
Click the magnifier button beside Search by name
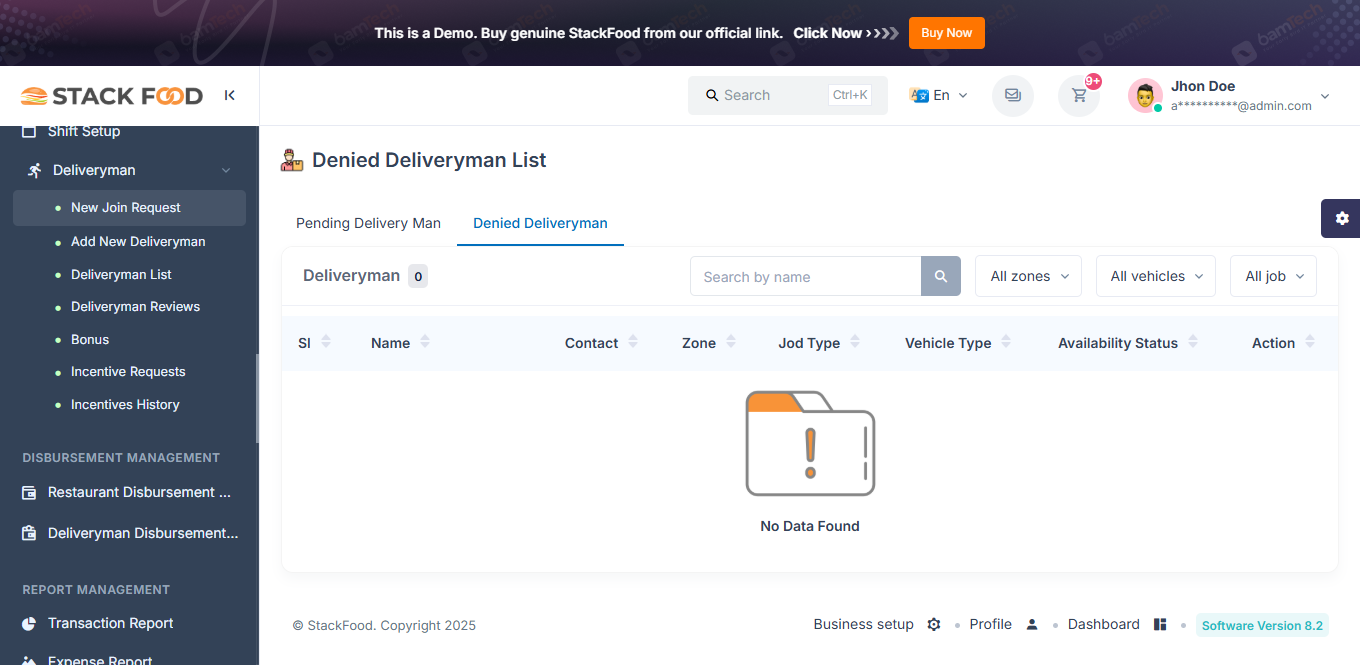[941, 276]
